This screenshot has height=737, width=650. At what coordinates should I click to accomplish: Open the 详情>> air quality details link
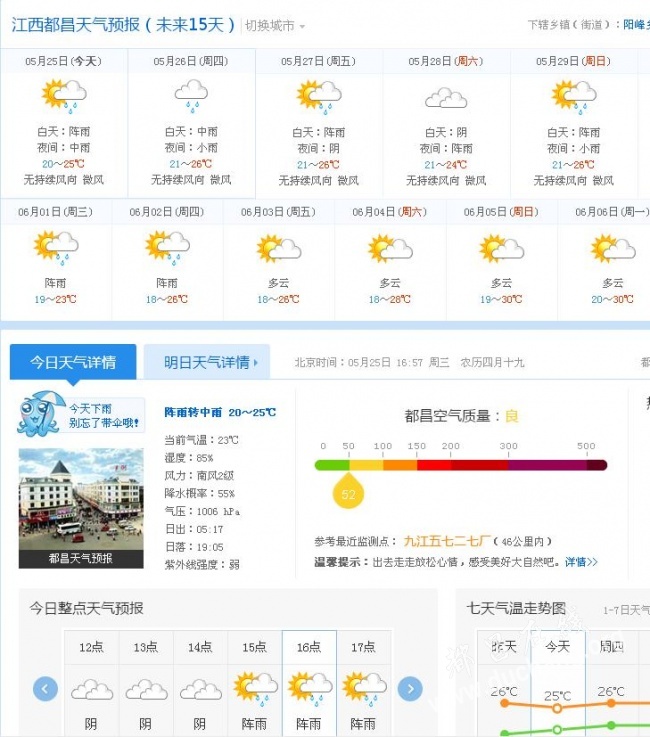tap(581, 562)
